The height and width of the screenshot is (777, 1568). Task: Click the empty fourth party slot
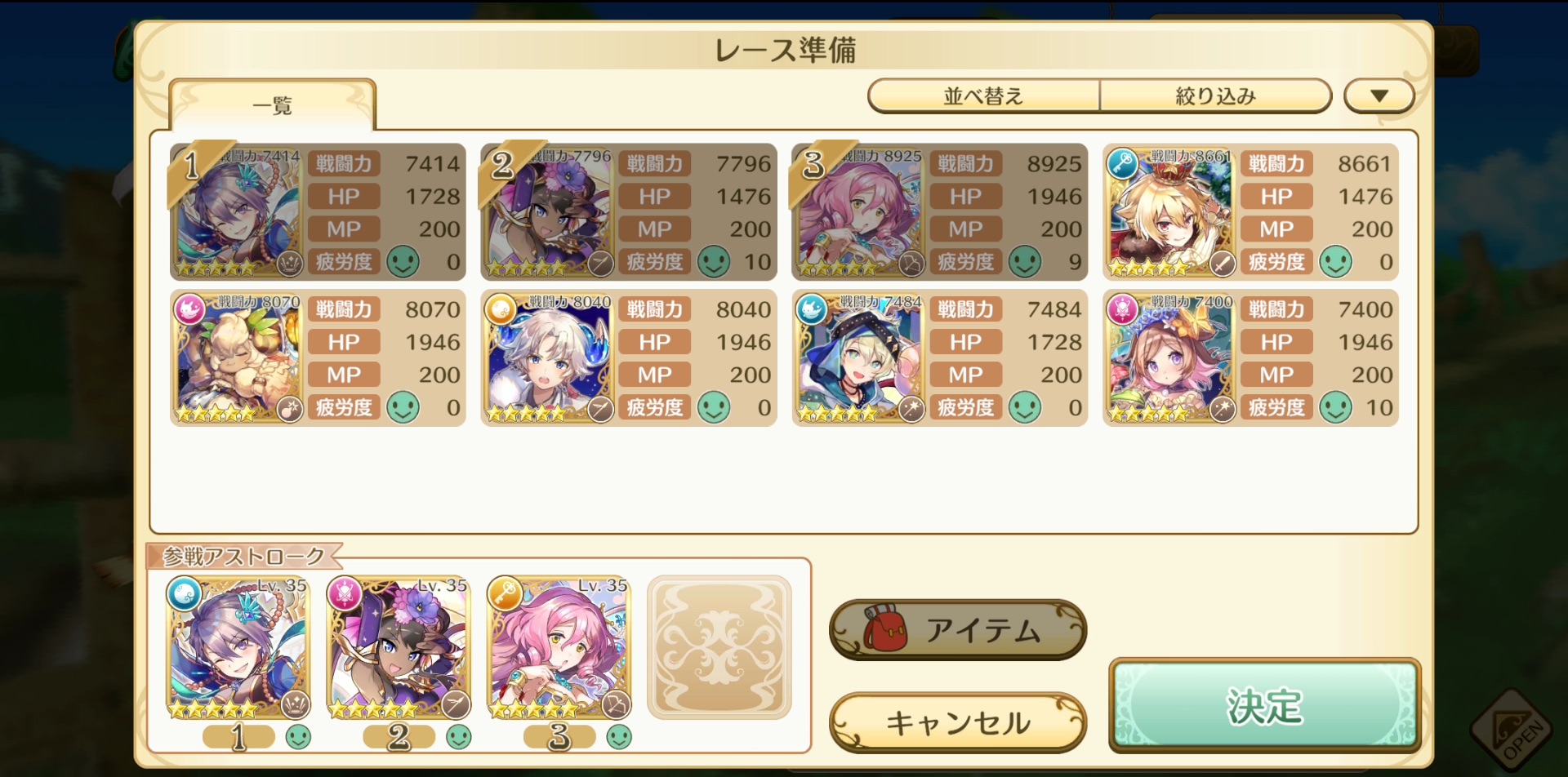(719, 647)
